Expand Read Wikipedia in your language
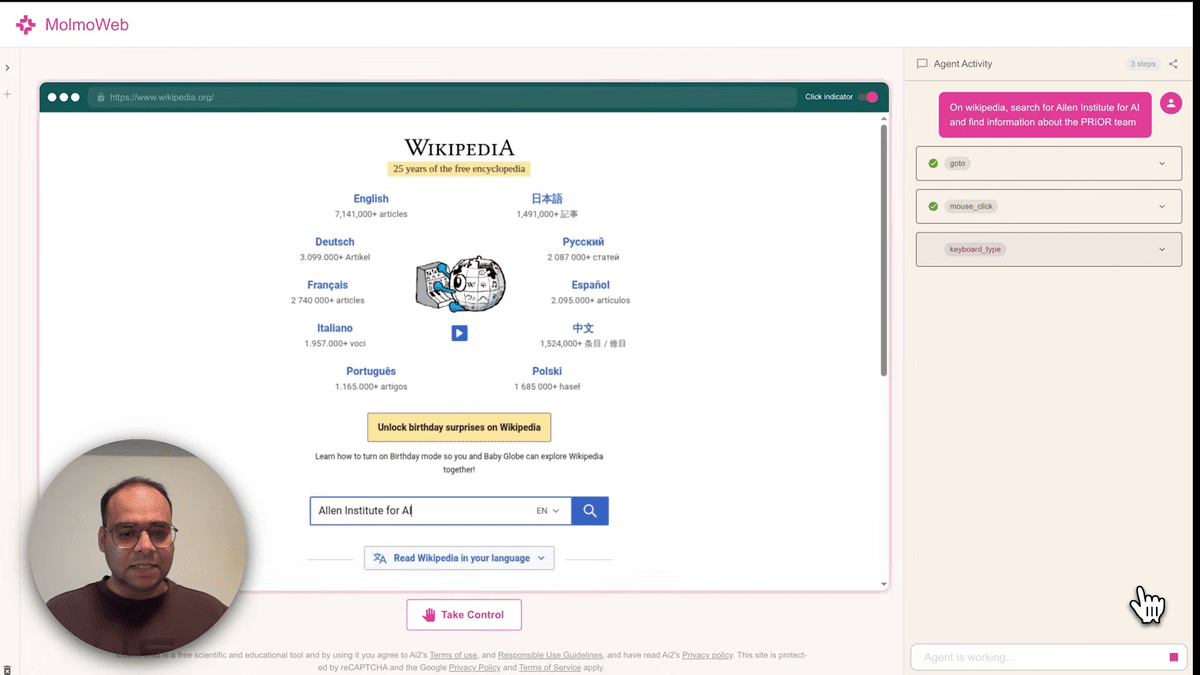This screenshot has height=675, width=1200. tap(459, 558)
